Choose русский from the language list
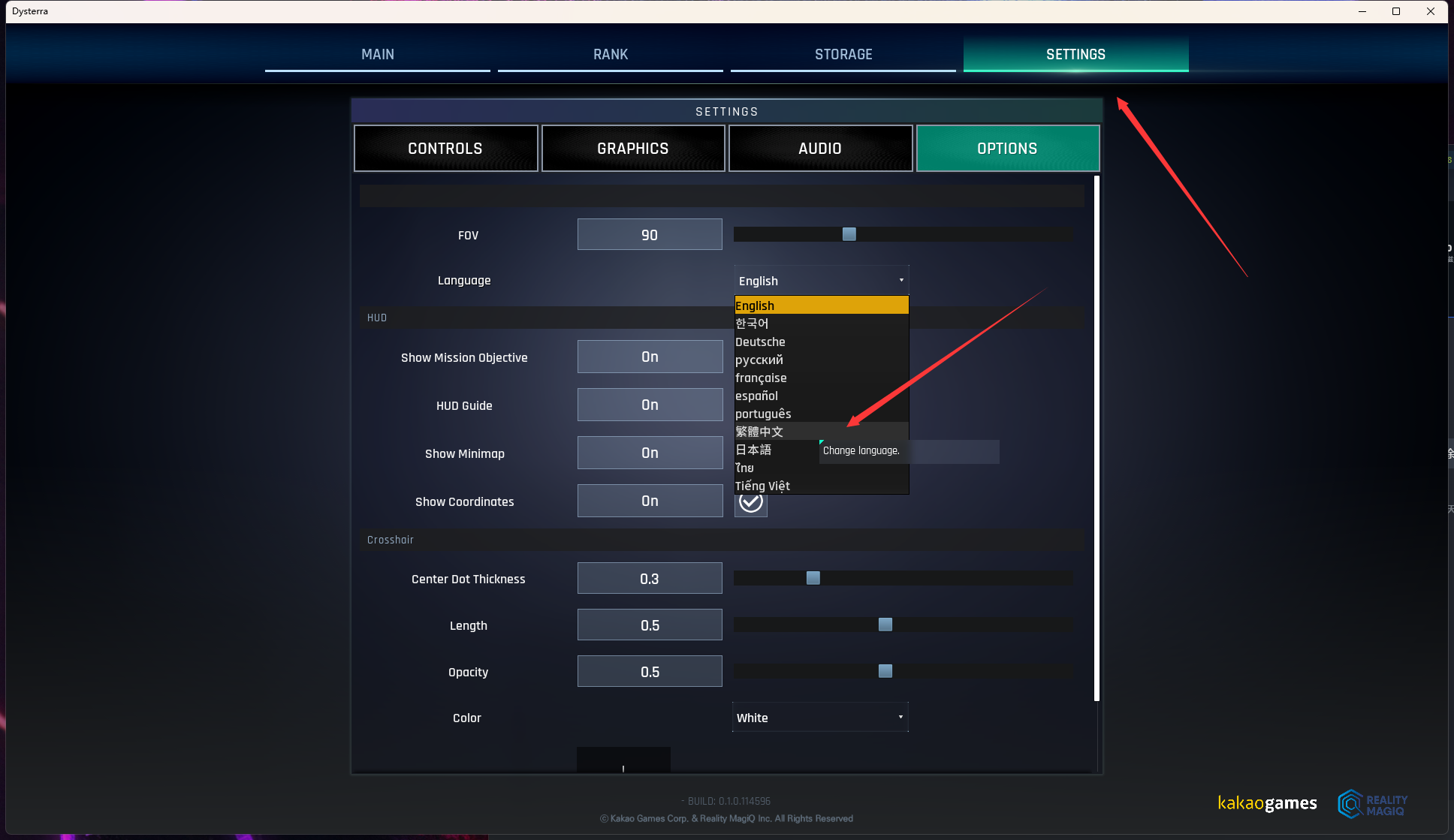The height and width of the screenshot is (840, 1454). tap(822, 360)
